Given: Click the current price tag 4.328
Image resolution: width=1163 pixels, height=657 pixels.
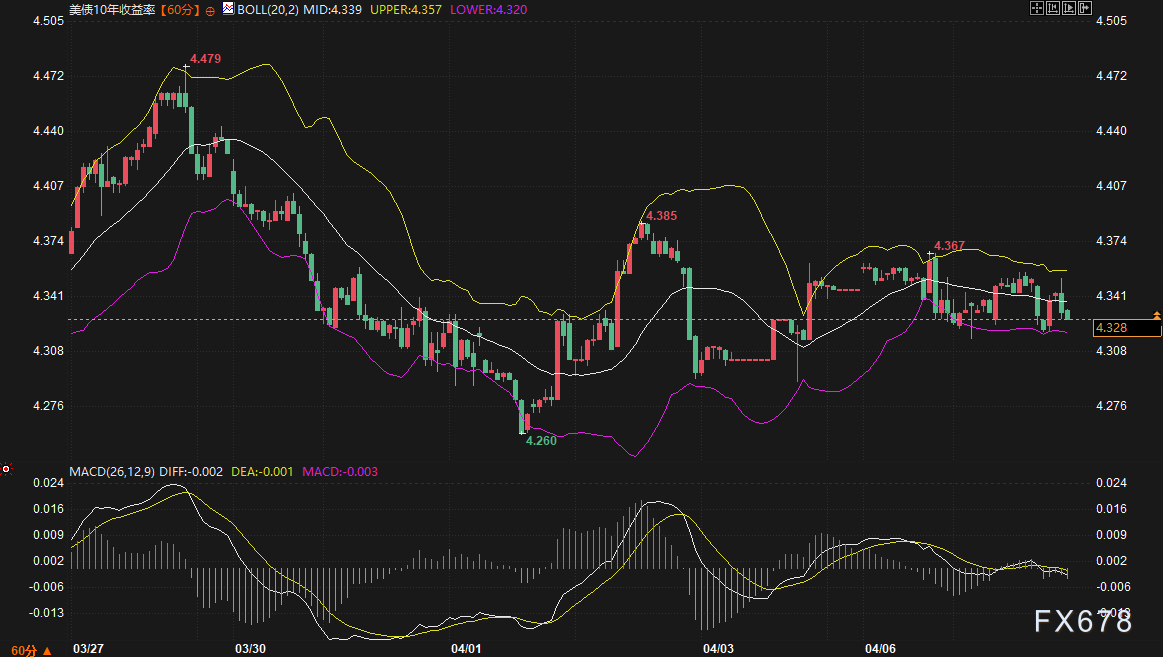Looking at the screenshot, I should tap(1112, 328).
